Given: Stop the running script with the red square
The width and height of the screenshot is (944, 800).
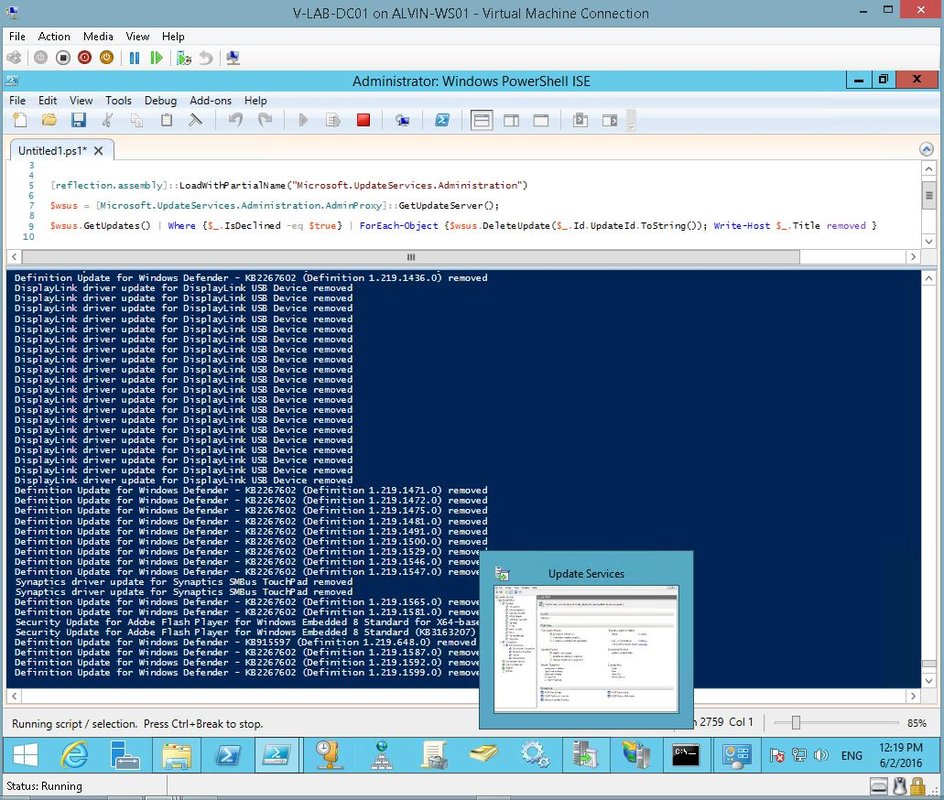Looking at the screenshot, I should coord(363,121).
